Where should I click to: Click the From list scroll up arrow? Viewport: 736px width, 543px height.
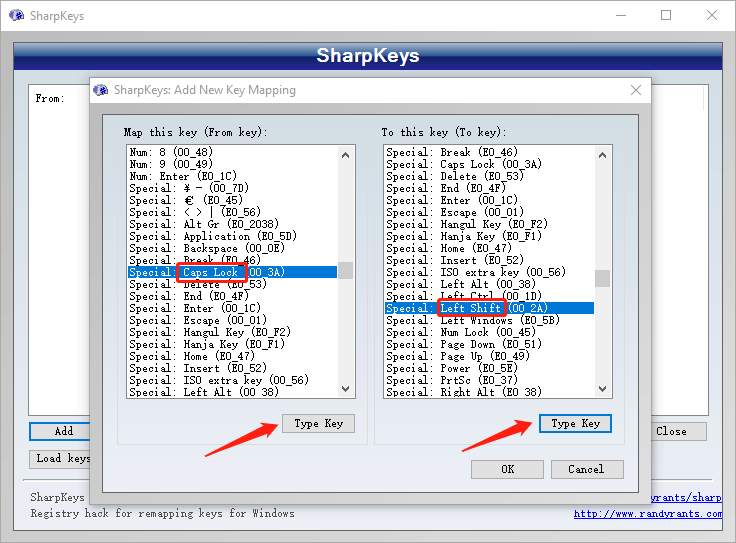pyautogui.click(x=346, y=155)
